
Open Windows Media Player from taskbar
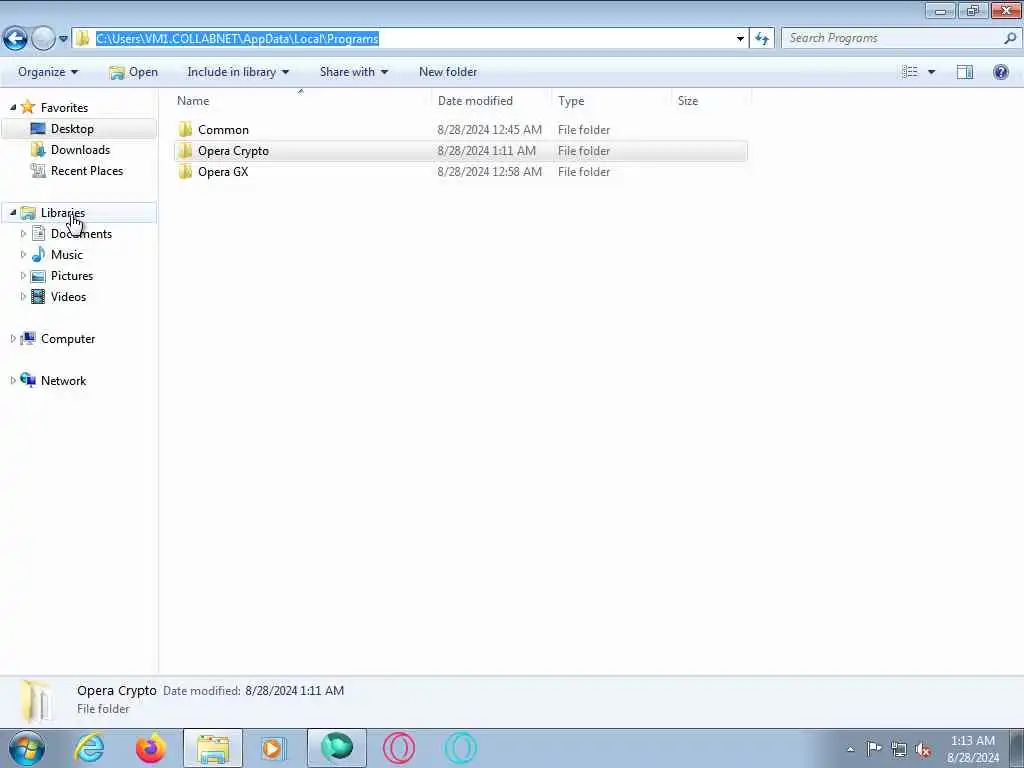[x=274, y=748]
